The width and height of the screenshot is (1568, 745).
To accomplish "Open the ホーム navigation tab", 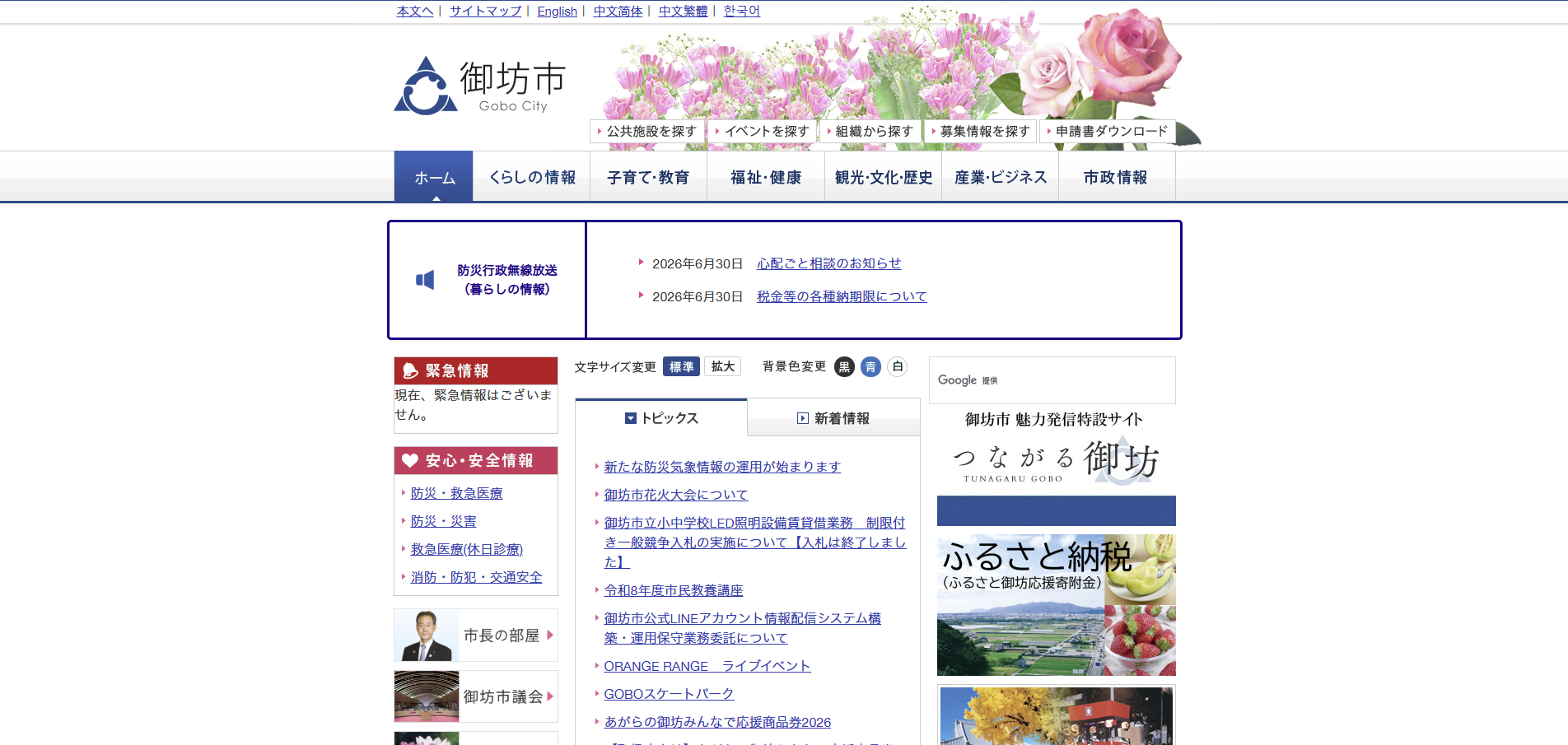I will (x=434, y=177).
